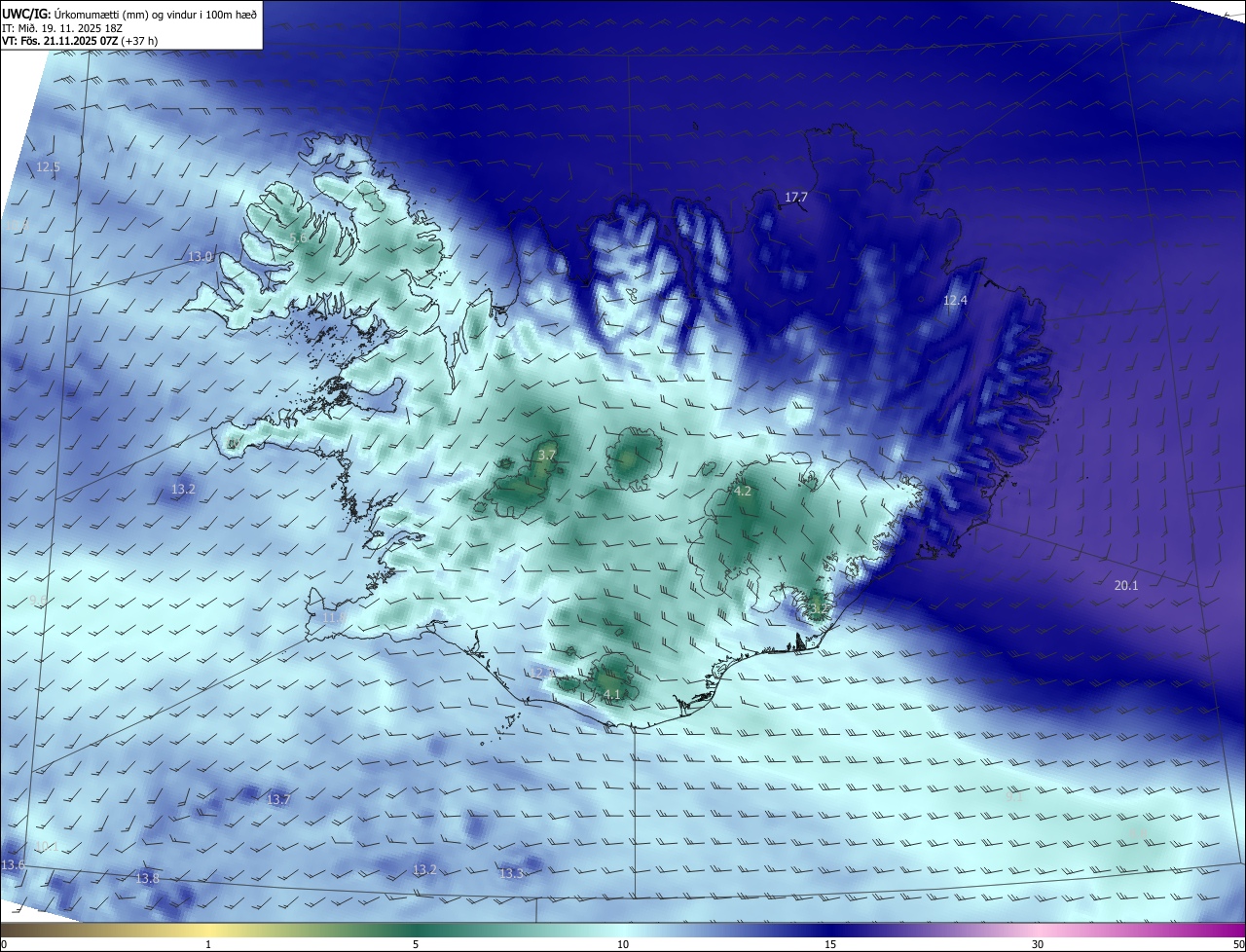Image resolution: width=1246 pixels, height=952 pixels.
Task: Click the 13.3 value label on the map
Action: tap(511, 873)
